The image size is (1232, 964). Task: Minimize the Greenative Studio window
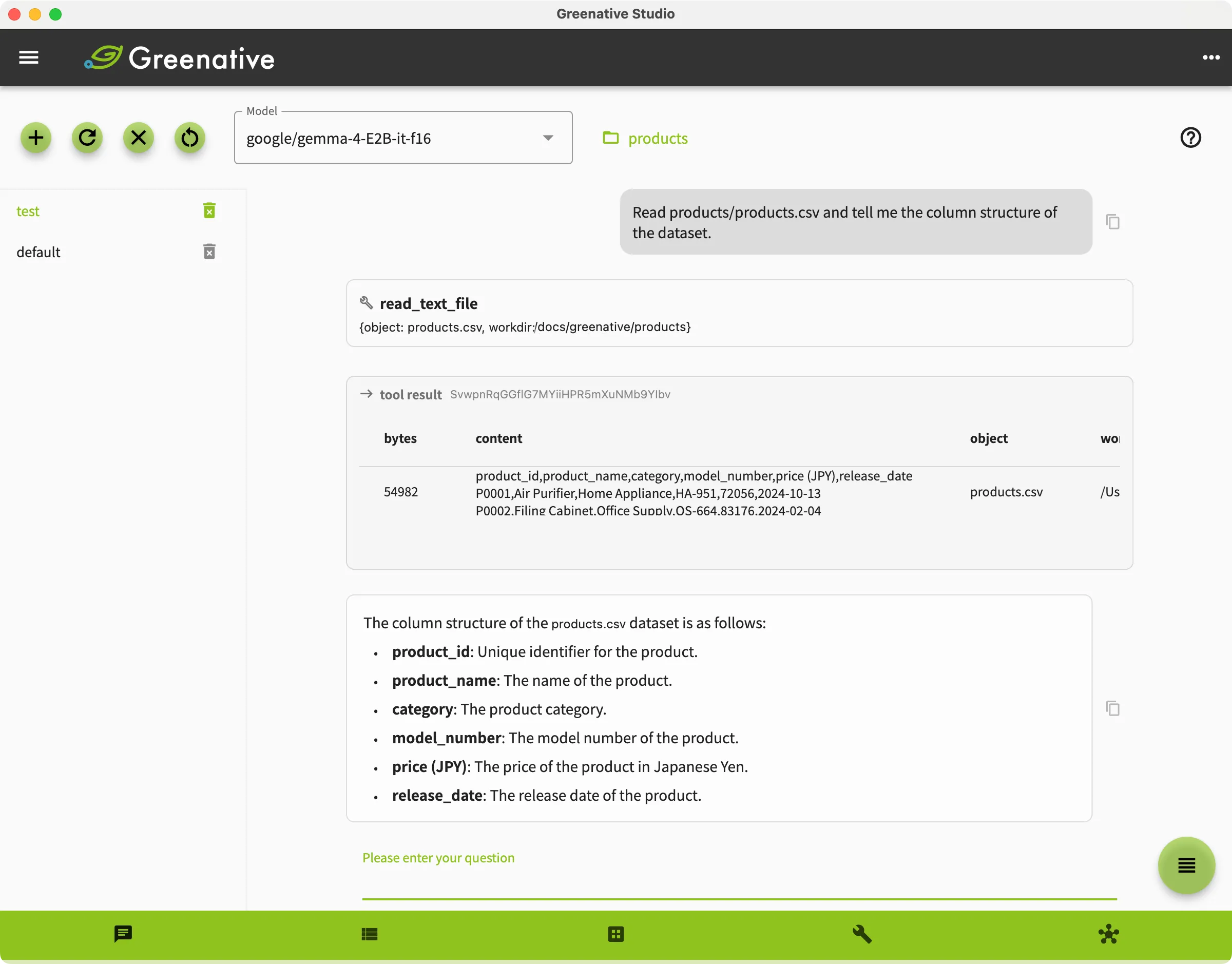[x=35, y=14]
